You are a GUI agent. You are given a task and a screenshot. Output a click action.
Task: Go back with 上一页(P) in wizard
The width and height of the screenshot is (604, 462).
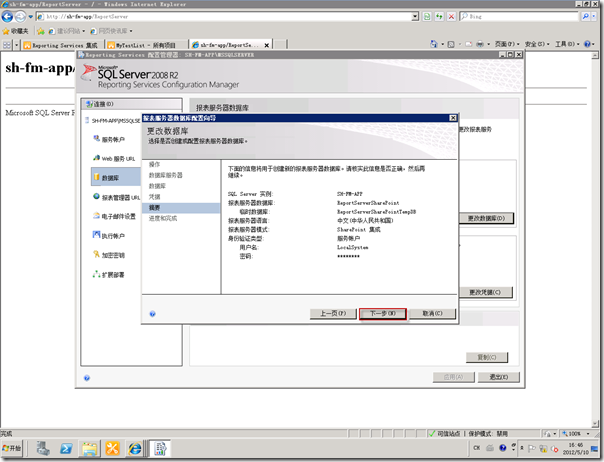click(333, 313)
